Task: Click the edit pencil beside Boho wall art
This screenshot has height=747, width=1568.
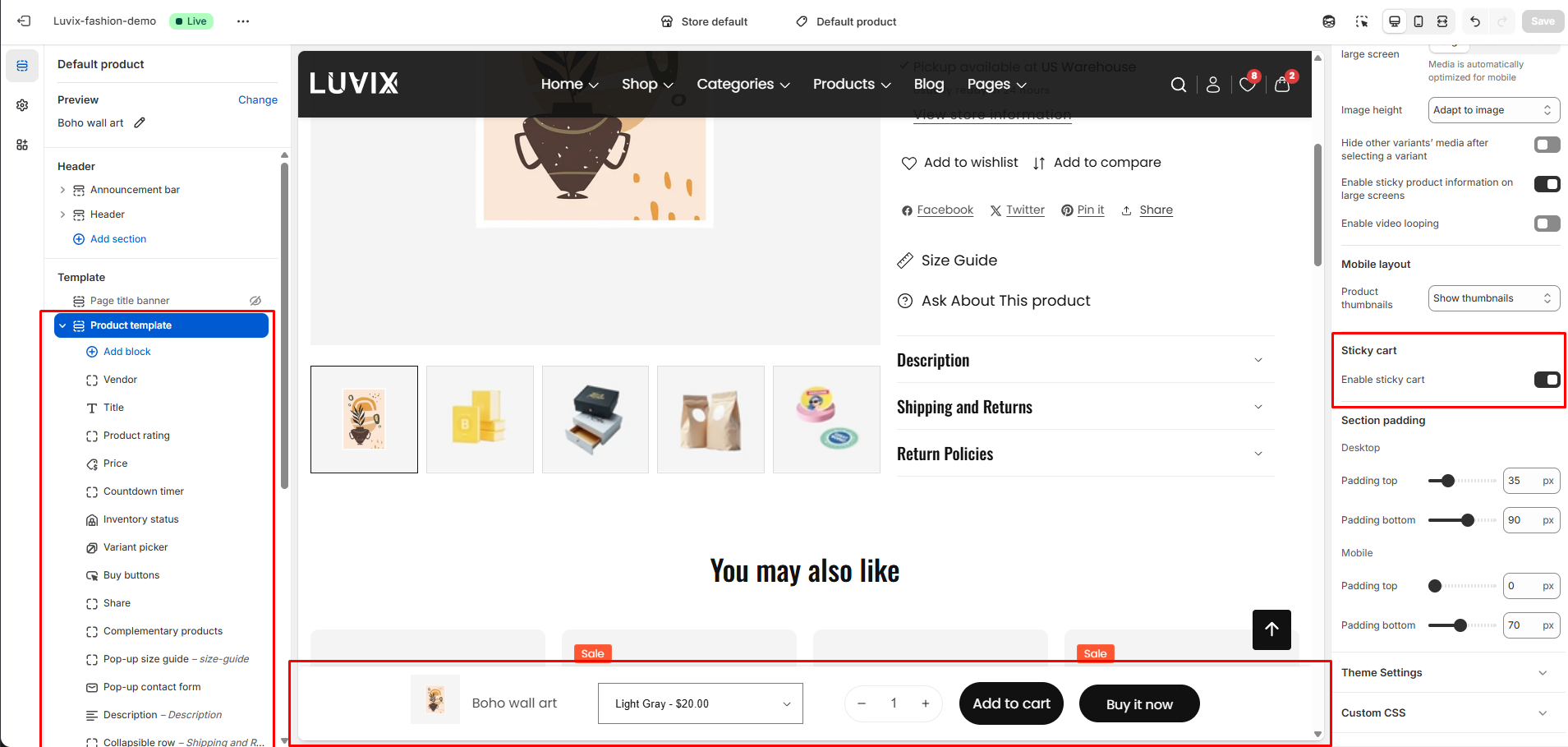Action: click(140, 122)
